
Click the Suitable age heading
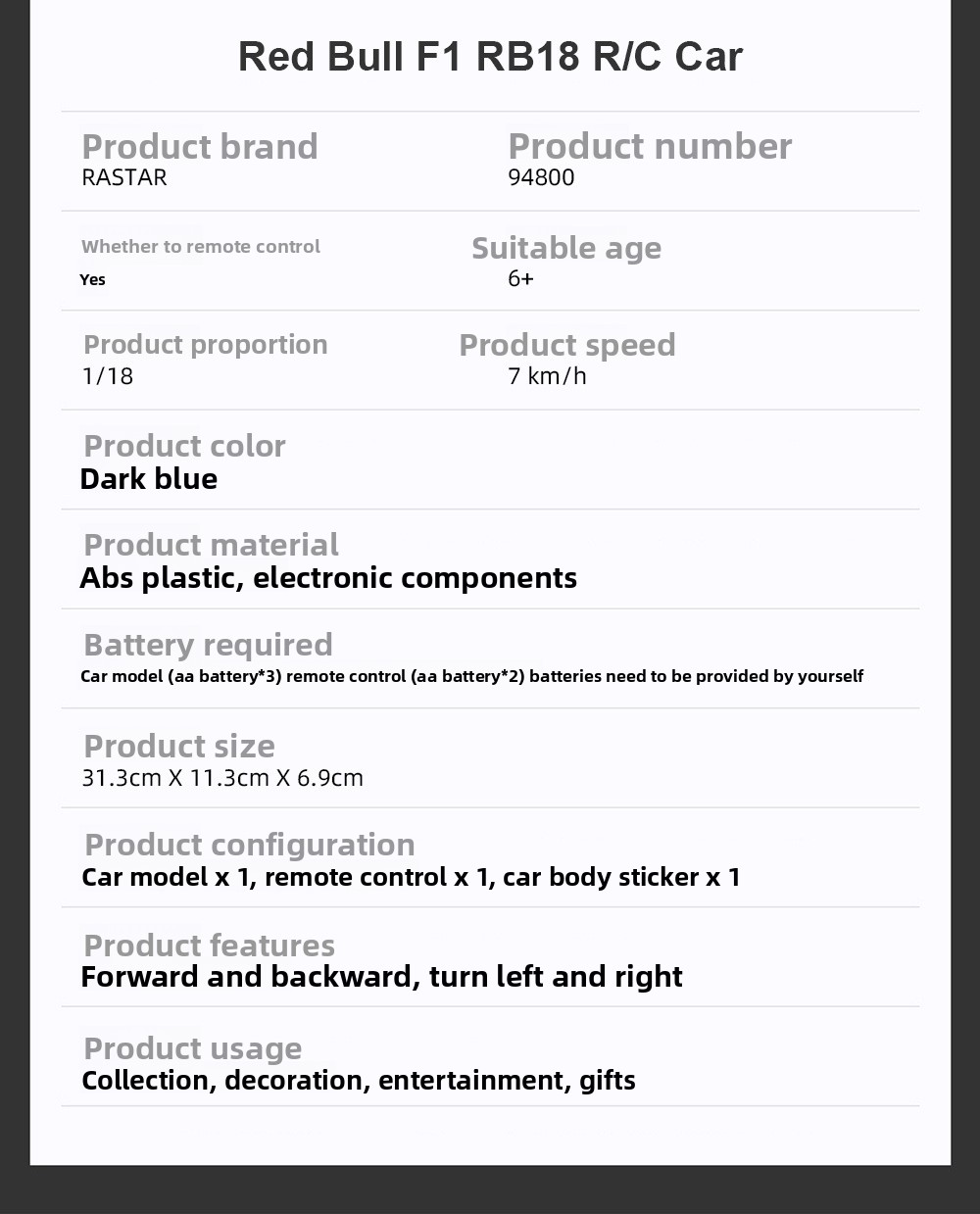point(566,248)
